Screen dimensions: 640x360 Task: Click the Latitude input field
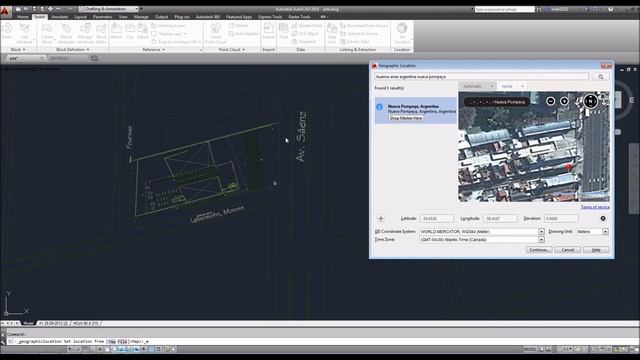436,218
